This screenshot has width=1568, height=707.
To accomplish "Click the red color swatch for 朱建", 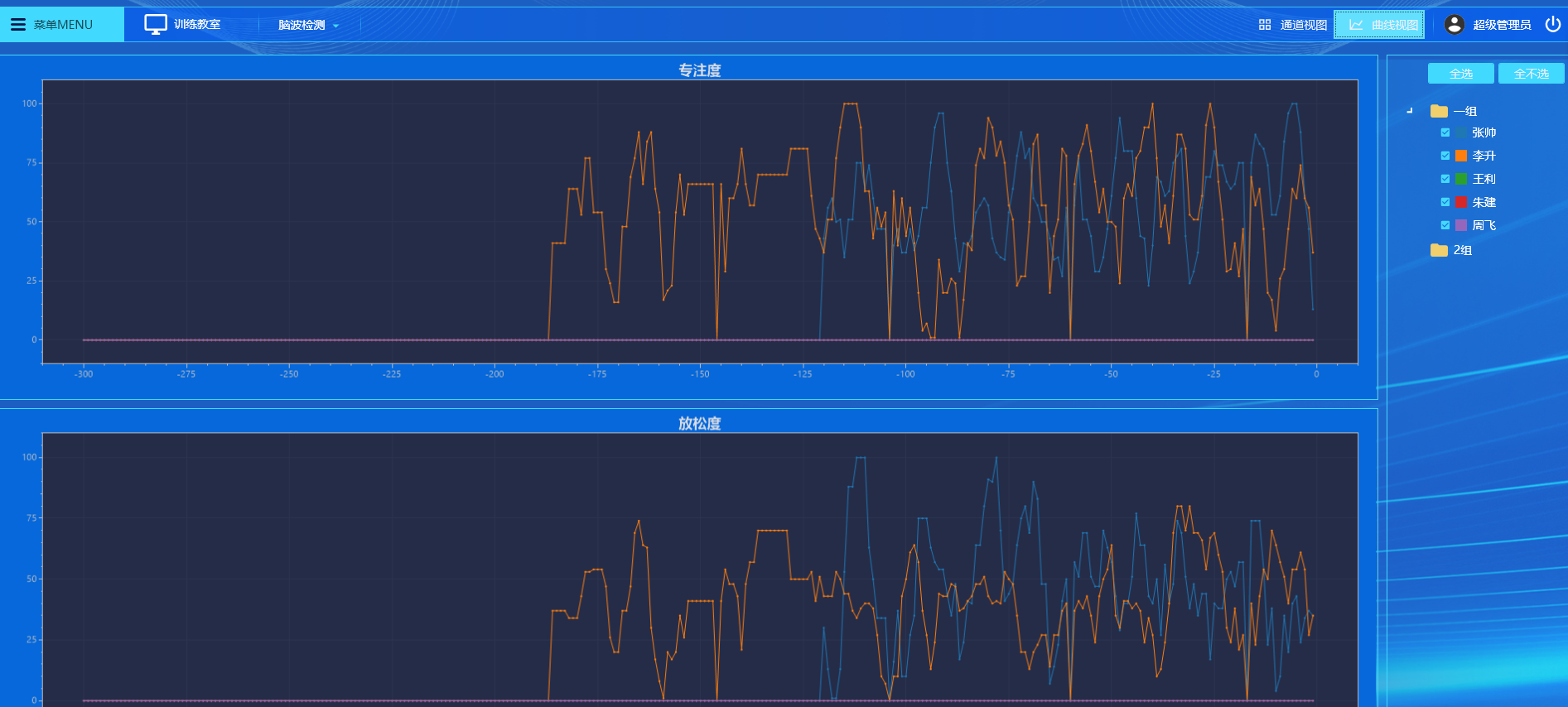I will click(1461, 202).
